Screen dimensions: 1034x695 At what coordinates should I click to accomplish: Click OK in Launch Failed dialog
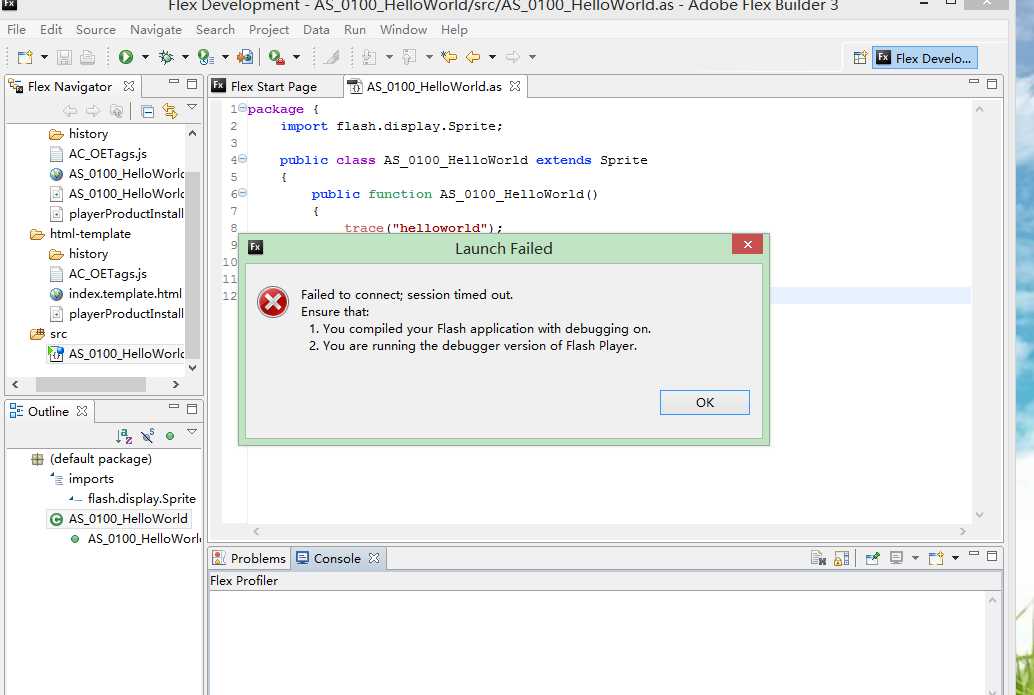[705, 402]
